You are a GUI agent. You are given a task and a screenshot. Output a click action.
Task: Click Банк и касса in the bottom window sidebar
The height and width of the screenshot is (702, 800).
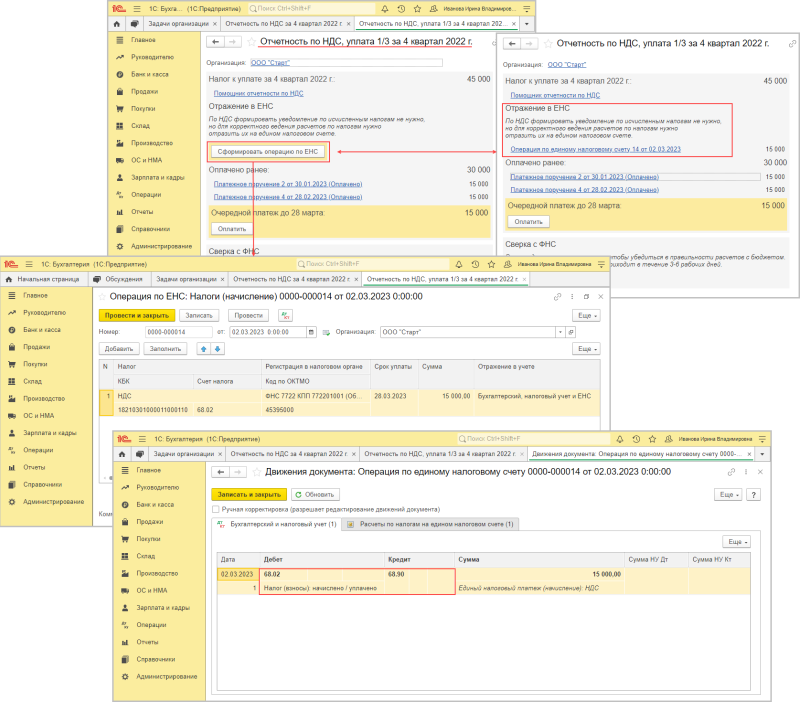pos(155,505)
